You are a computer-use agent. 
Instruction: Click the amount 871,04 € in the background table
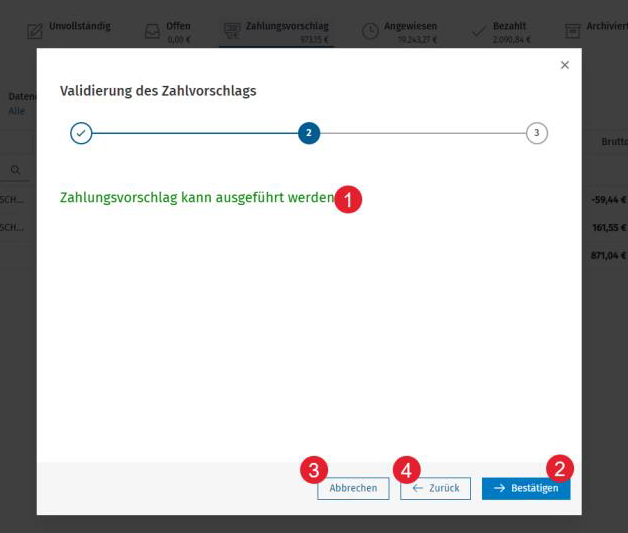[608, 255]
